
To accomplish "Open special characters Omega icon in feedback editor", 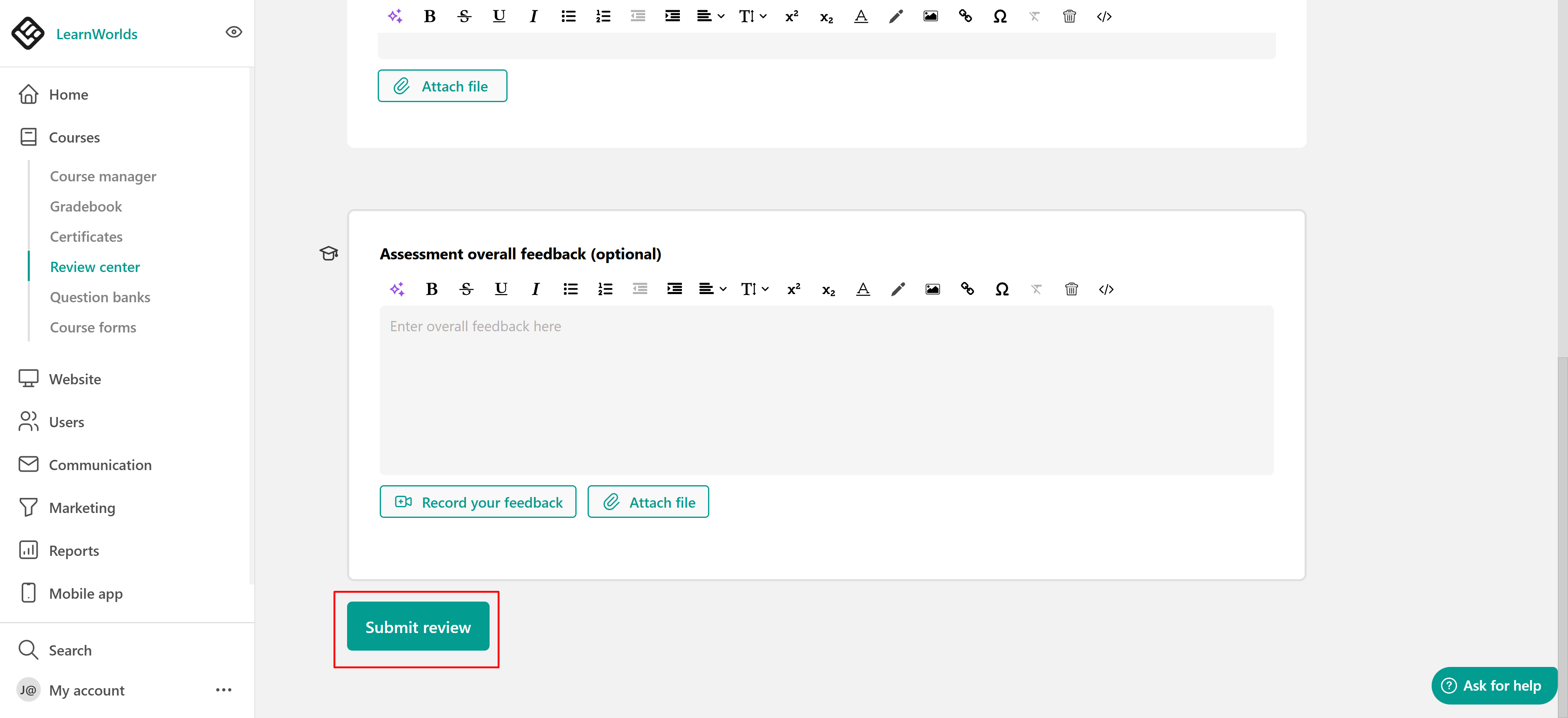I will pyautogui.click(x=1001, y=289).
